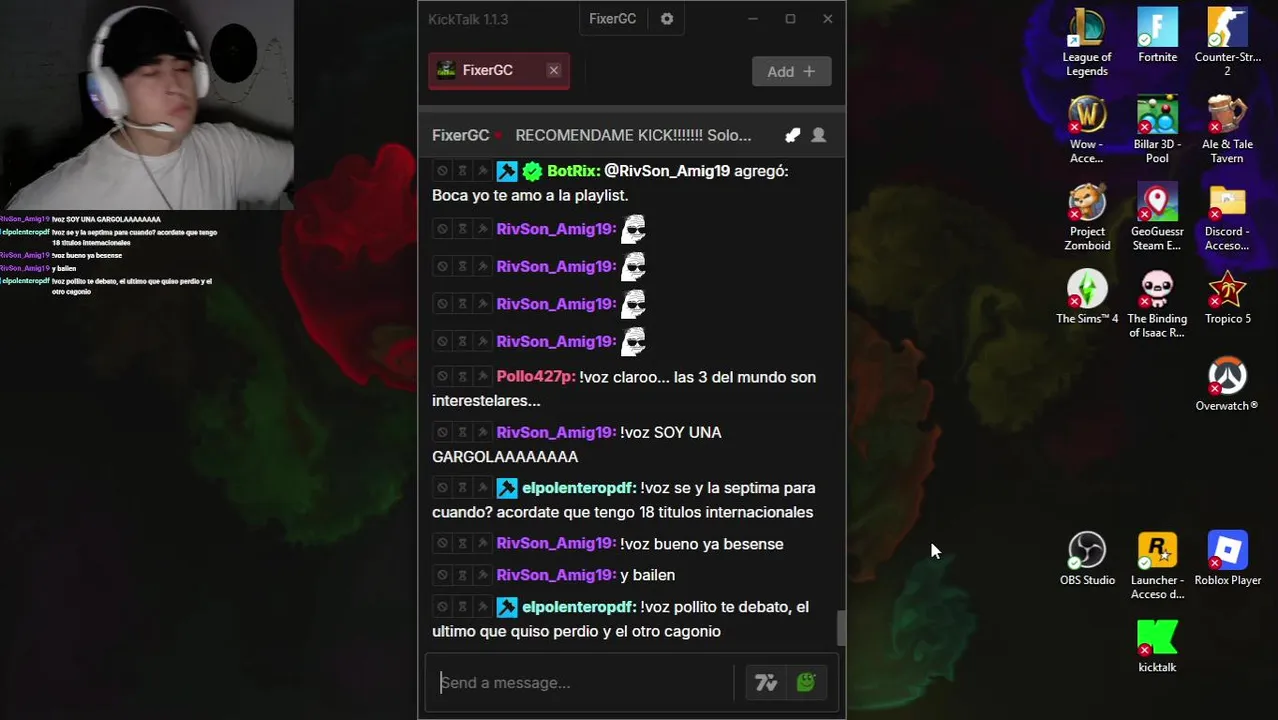
Task: Open the kicktalk desktop shortcut
Action: pyautogui.click(x=1157, y=646)
